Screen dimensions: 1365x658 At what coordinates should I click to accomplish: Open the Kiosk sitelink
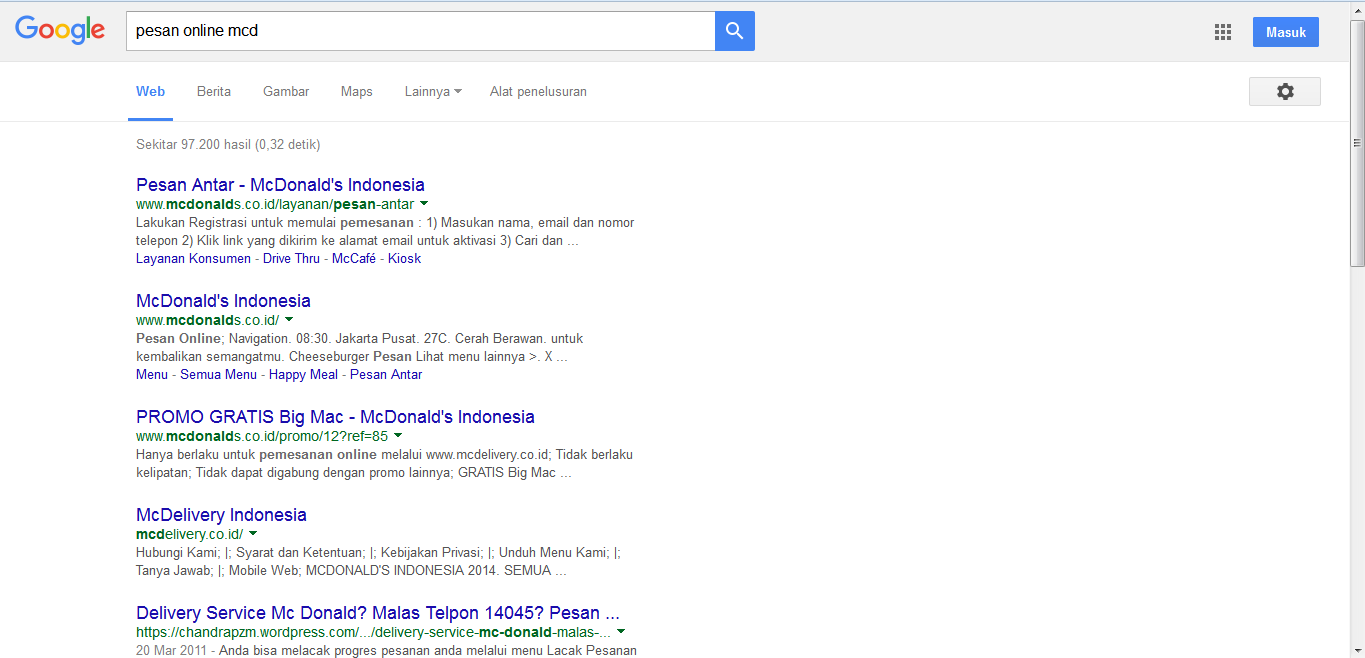click(x=405, y=259)
